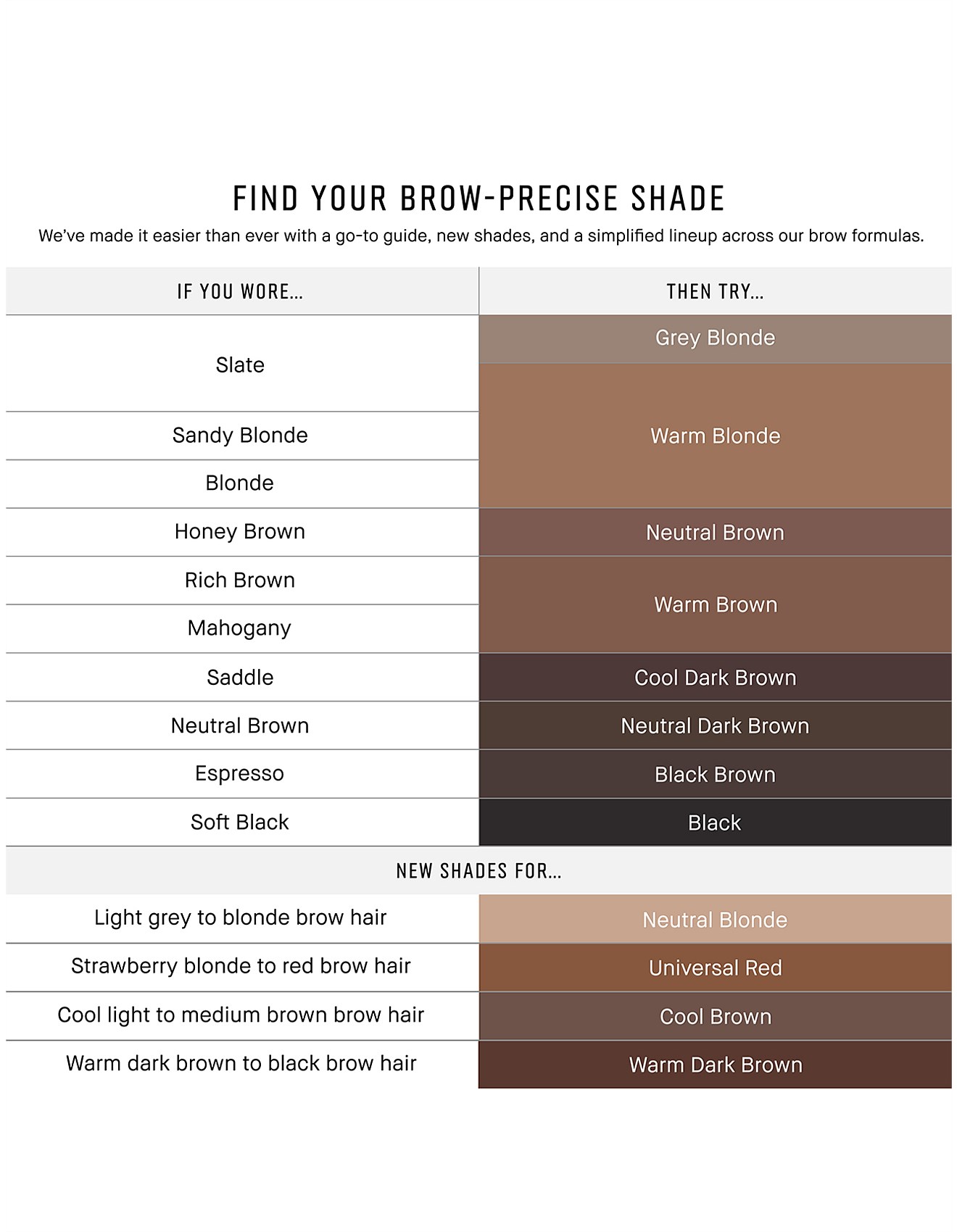
Task: Select the Soft Black row label
Action: click(240, 822)
